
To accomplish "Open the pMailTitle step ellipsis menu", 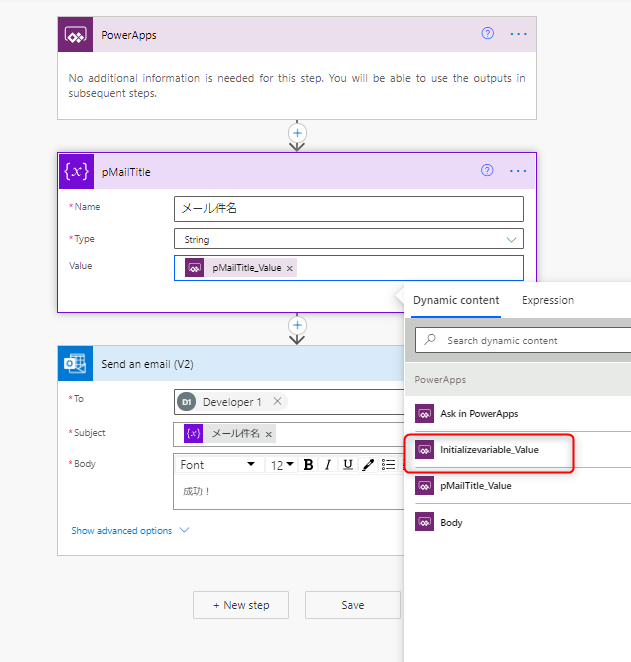I will [x=518, y=171].
